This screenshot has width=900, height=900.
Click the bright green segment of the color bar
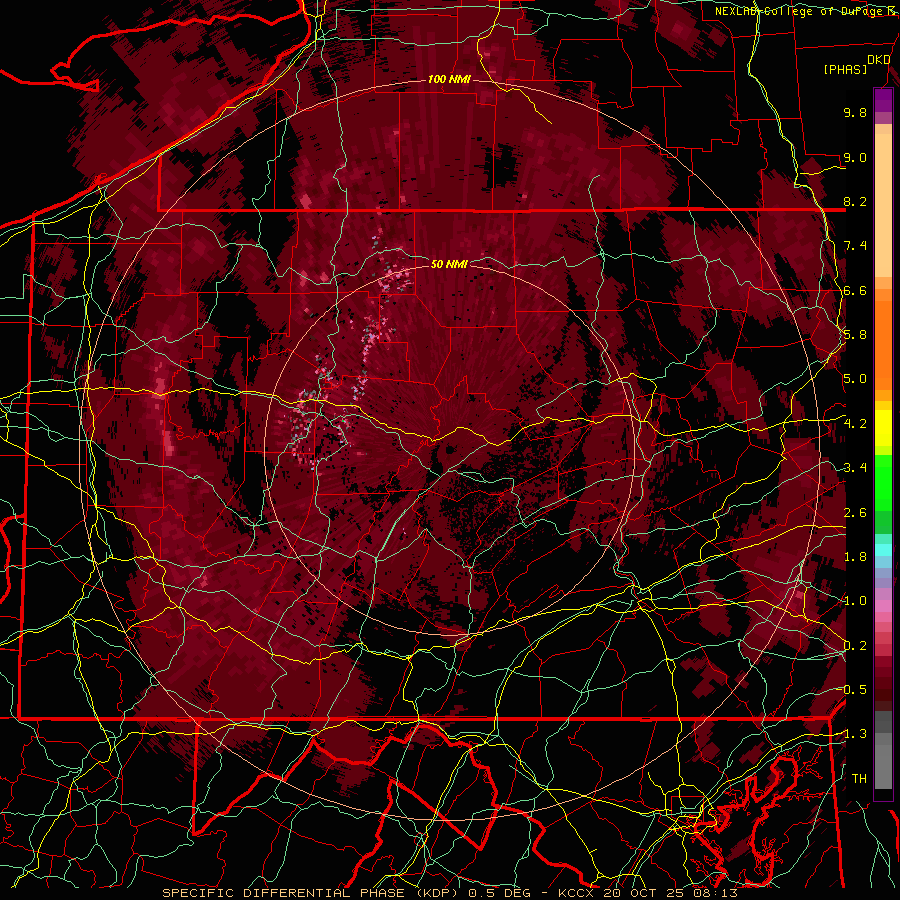[883, 483]
